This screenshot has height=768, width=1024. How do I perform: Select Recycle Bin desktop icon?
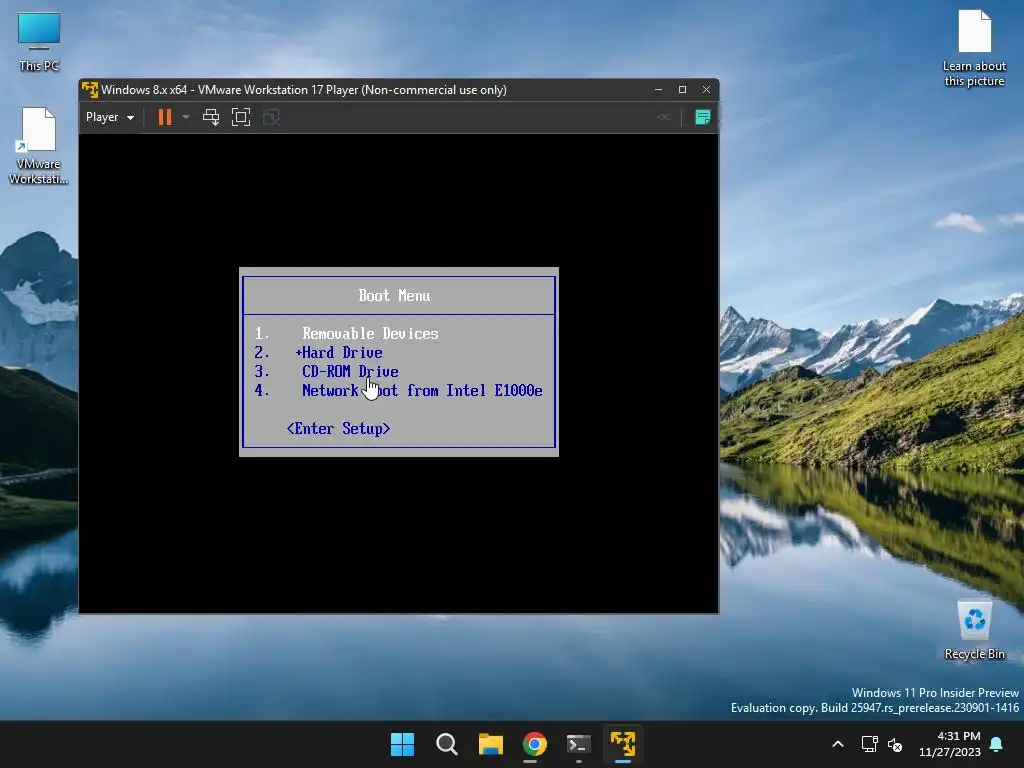pyautogui.click(x=974, y=631)
